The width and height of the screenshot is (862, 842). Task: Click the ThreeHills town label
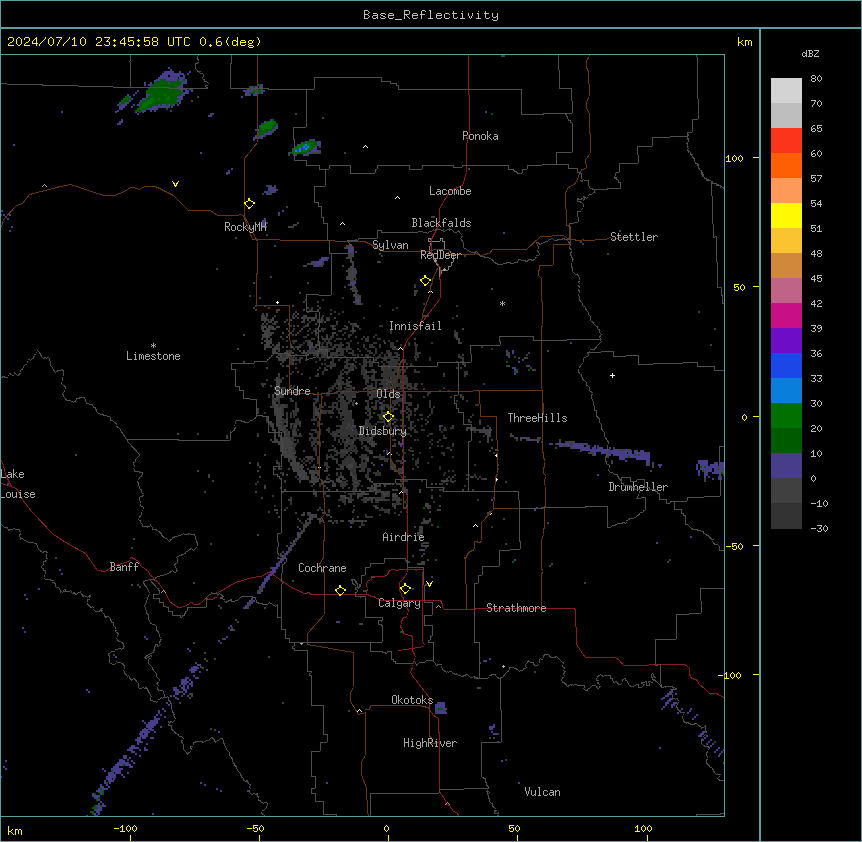point(537,418)
